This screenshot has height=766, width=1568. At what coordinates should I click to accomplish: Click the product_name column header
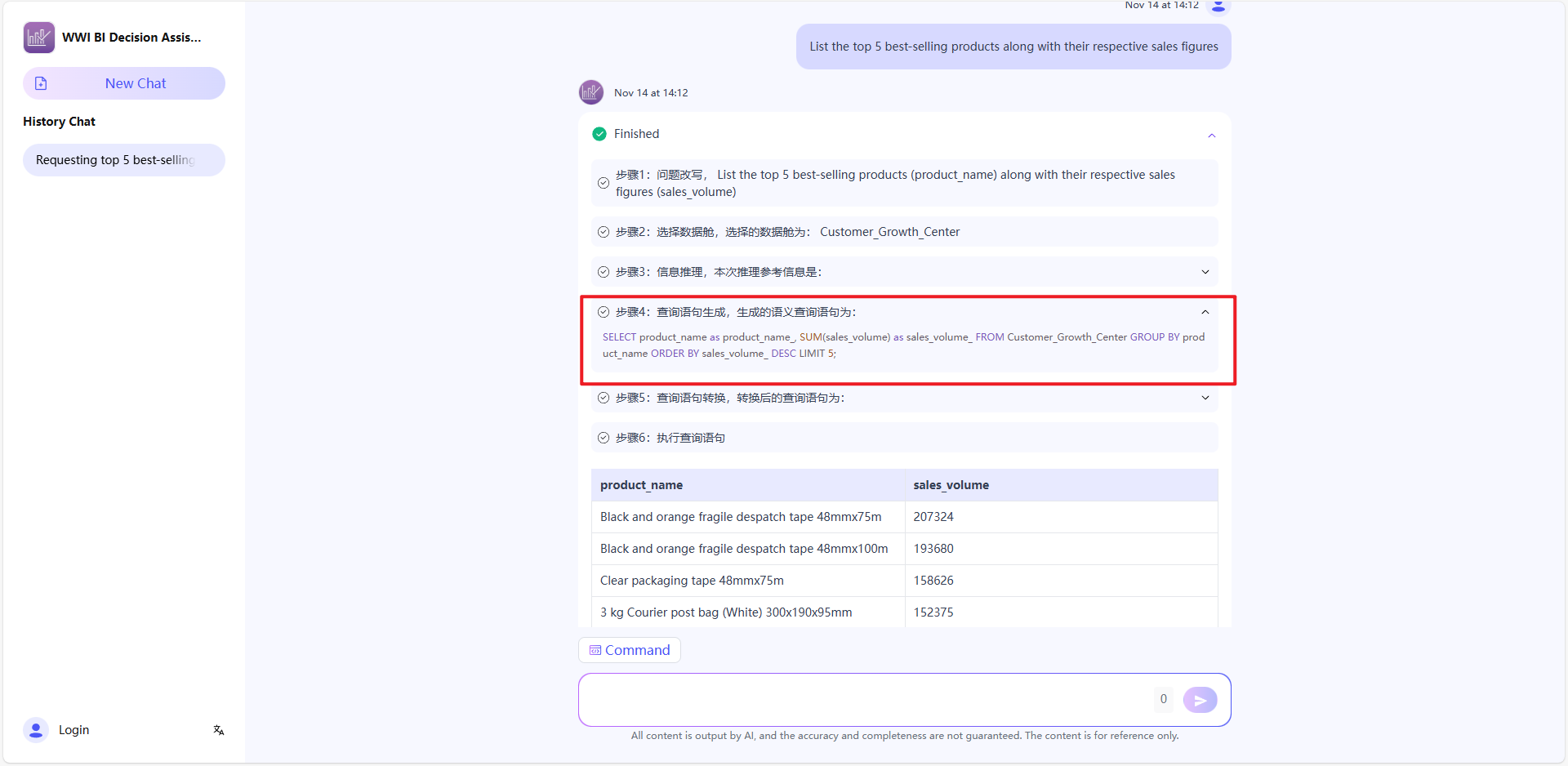click(641, 485)
